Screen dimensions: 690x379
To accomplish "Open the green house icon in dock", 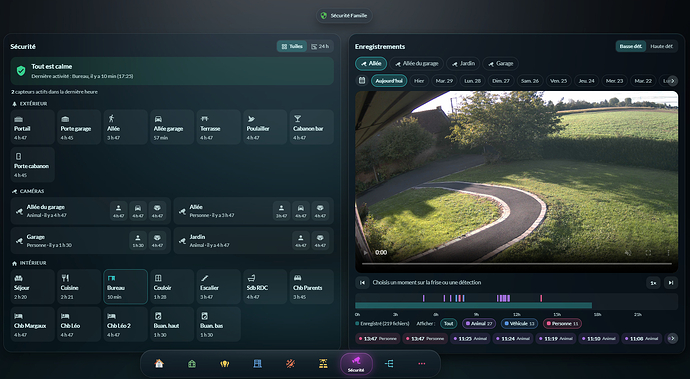I will pos(192,364).
